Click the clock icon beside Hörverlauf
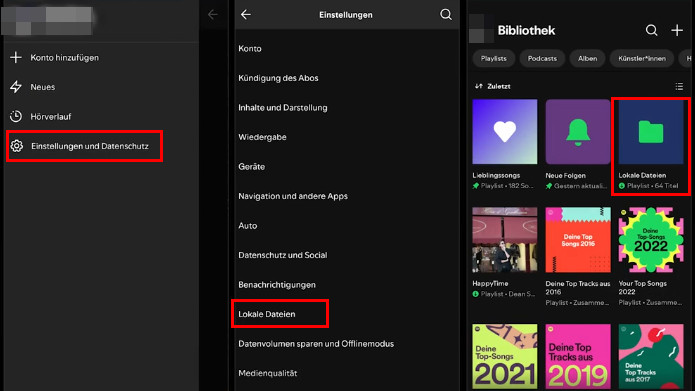The height and width of the screenshot is (391, 695). [16, 116]
